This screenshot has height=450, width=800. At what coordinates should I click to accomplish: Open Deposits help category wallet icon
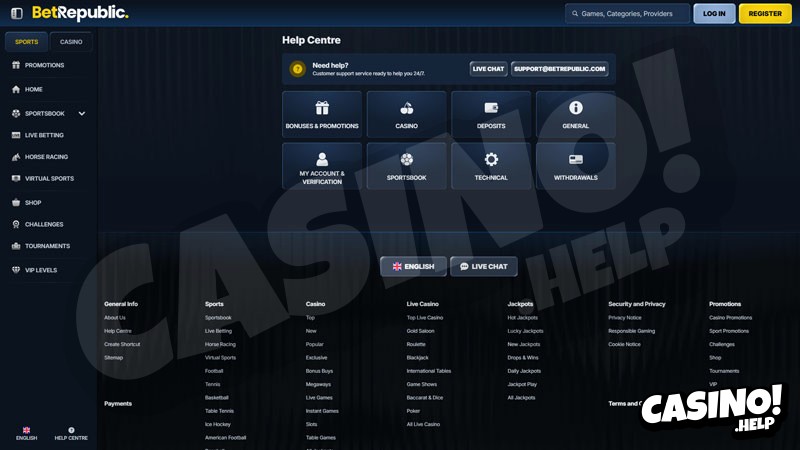pos(491,114)
